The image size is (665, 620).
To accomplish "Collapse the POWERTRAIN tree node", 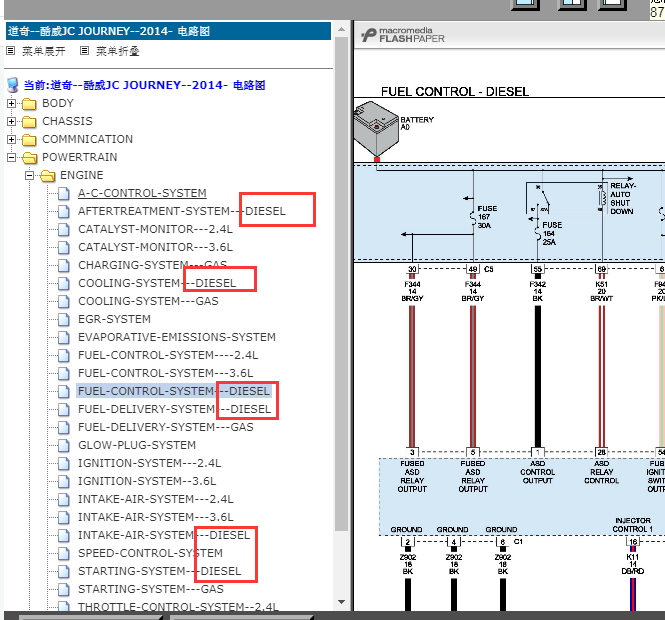I will pyautogui.click(x=12, y=158).
